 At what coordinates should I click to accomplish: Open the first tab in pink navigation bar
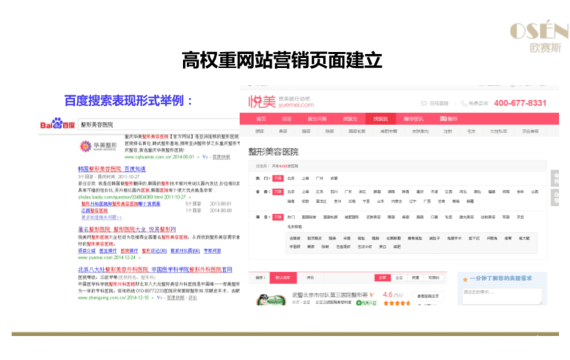[x=261, y=119]
